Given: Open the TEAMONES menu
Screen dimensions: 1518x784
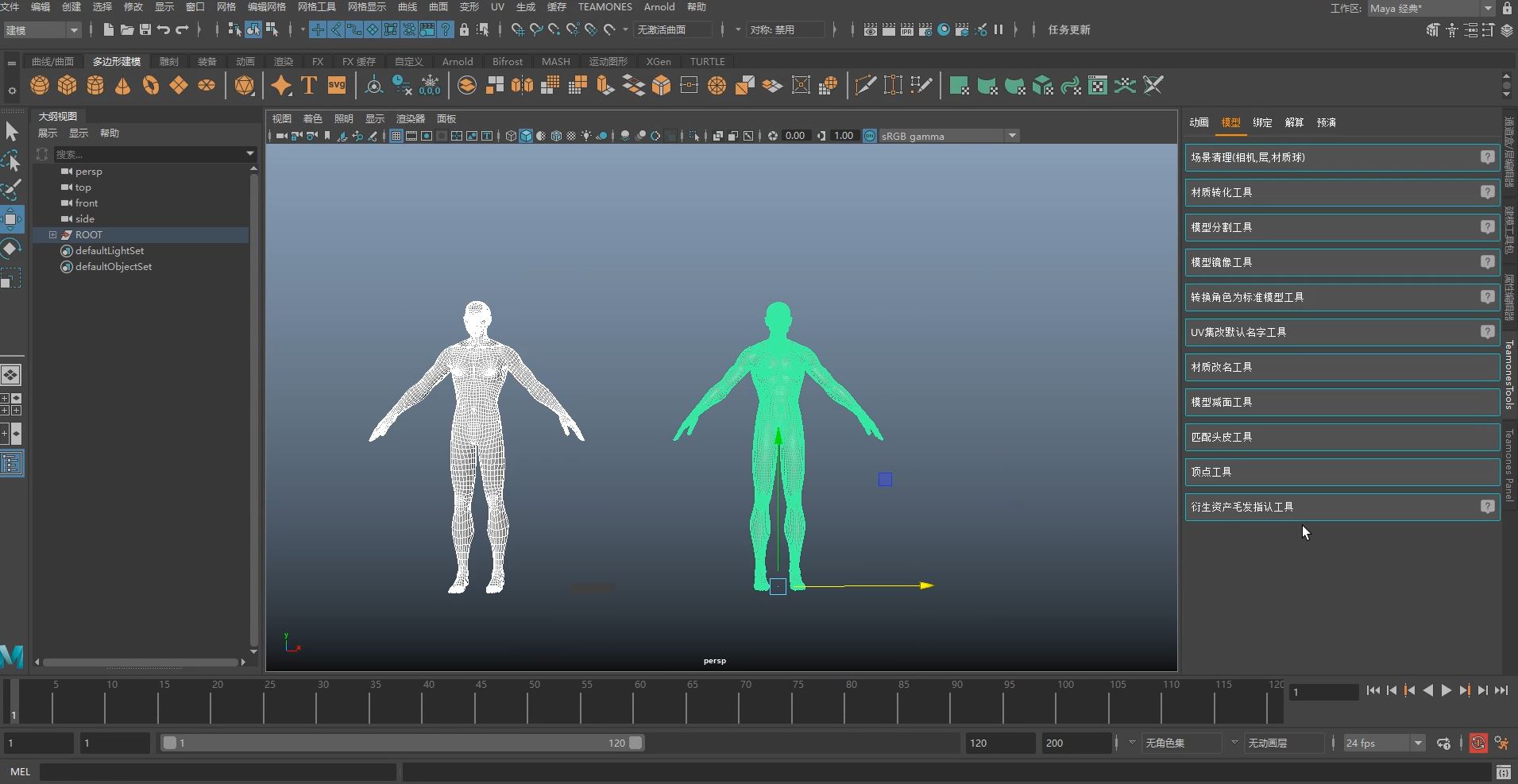Looking at the screenshot, I should [604, 7].
